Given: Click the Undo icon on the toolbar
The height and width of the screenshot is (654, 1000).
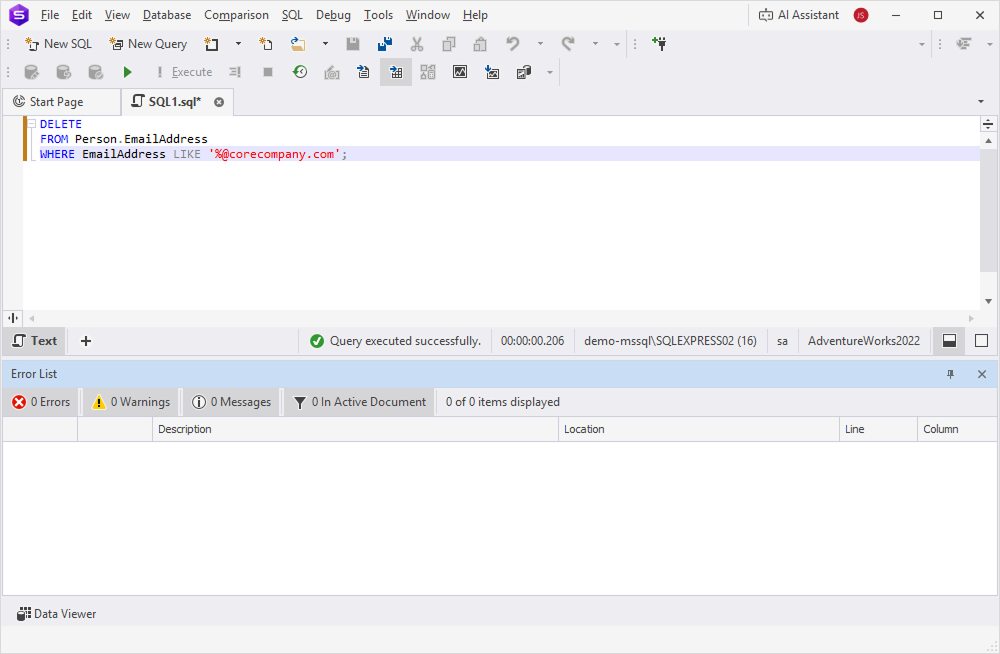Looking at the screenshot, I should pyautogui.click(x=511, y=44).
